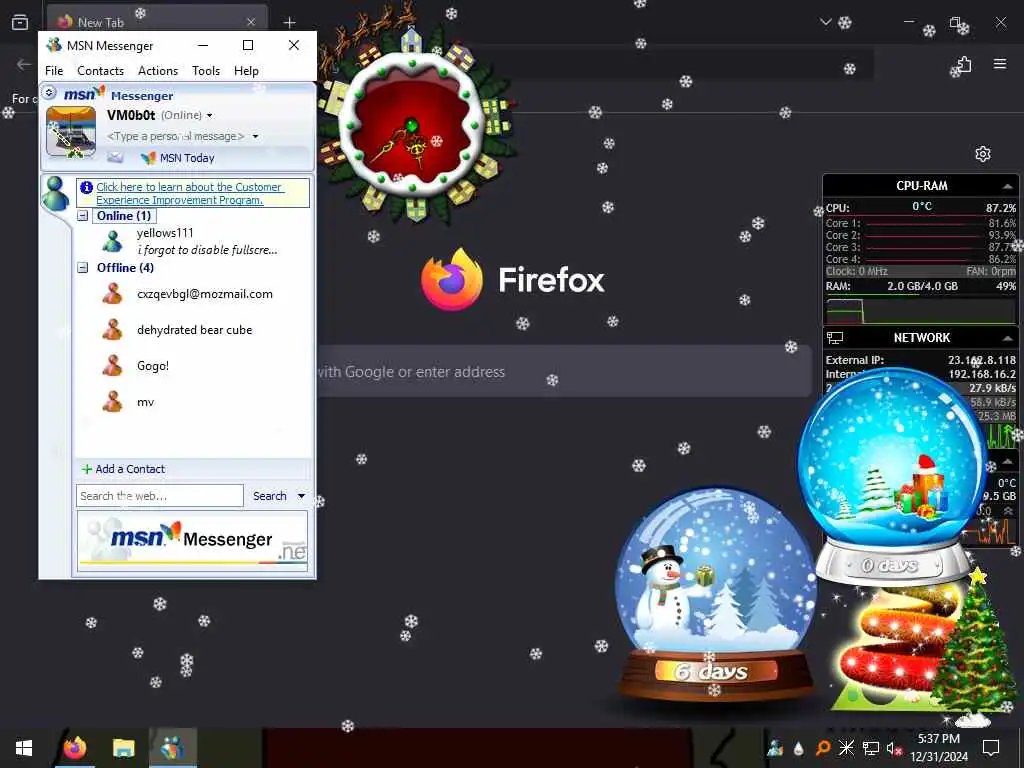1024x768 pixels.
Task: Collapse the Offline (4) group
Action: tap(83, 268)
